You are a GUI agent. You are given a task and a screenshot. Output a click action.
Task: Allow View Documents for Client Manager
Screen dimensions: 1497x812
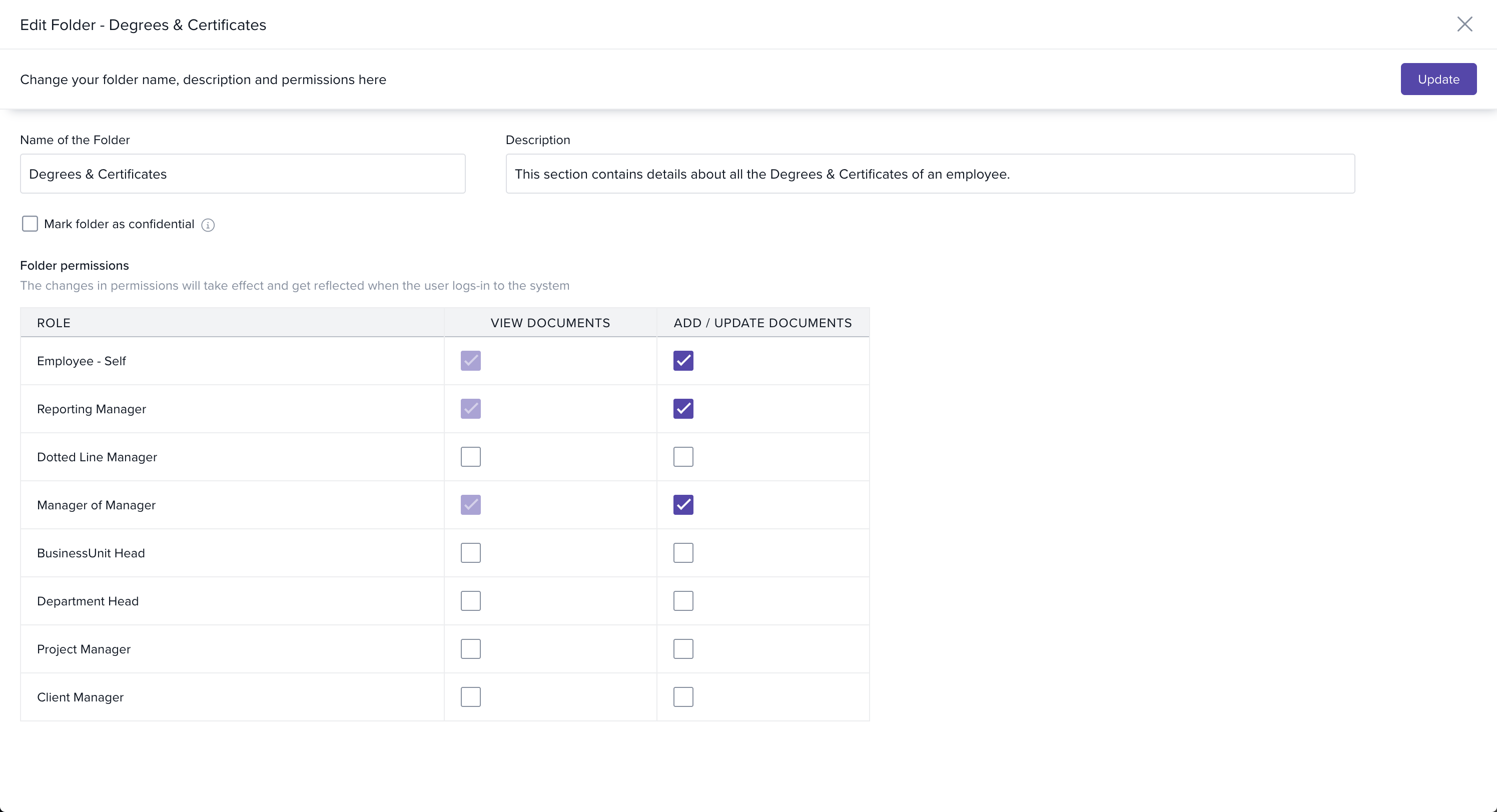point(470,697)
